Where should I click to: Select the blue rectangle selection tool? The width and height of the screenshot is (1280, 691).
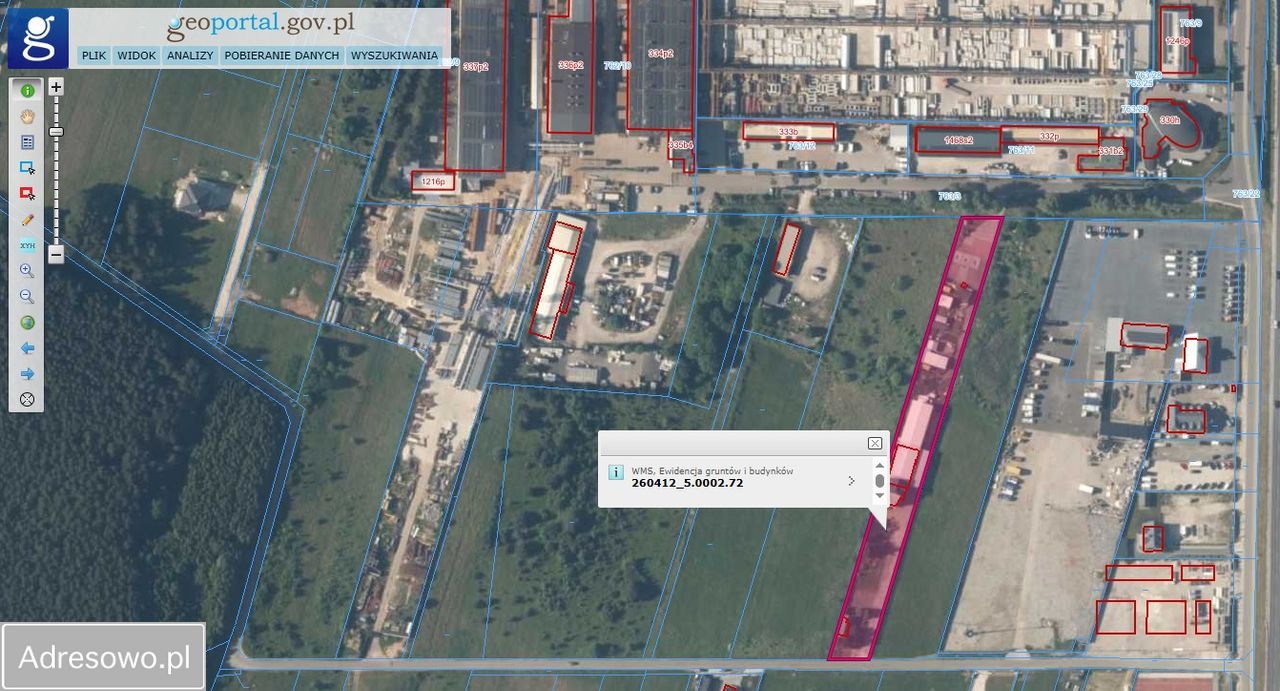point(27,168)
